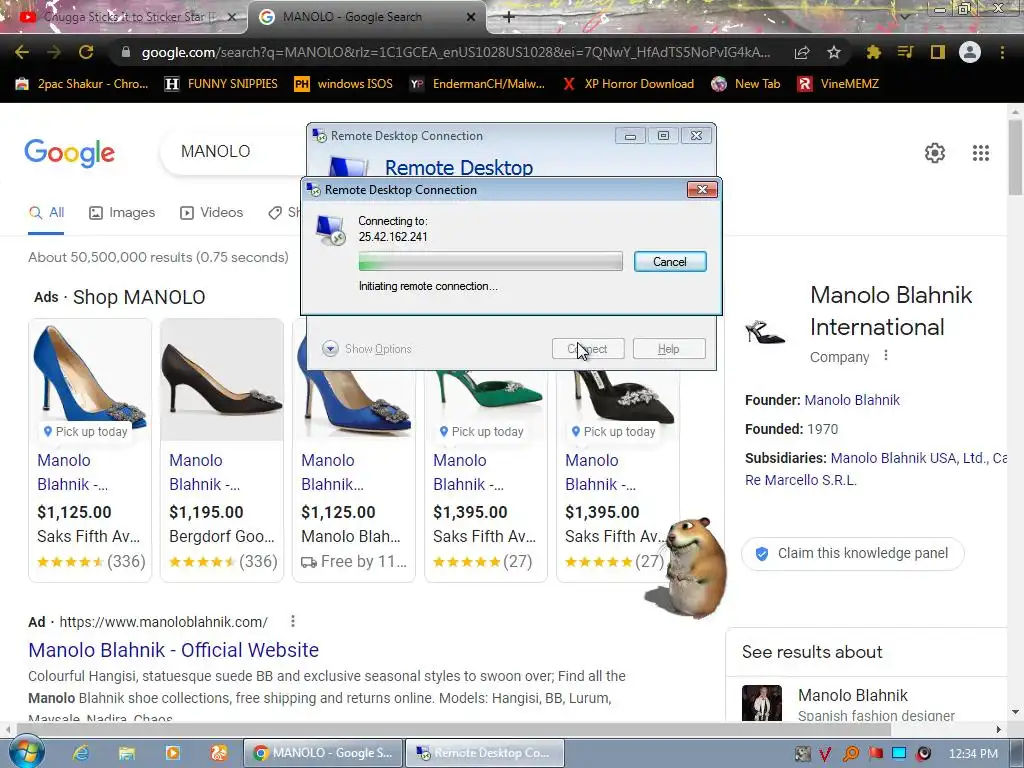The image size is (1024, 768).
Task: Bookmark this page with the star icon
Action: click(833, 52)
